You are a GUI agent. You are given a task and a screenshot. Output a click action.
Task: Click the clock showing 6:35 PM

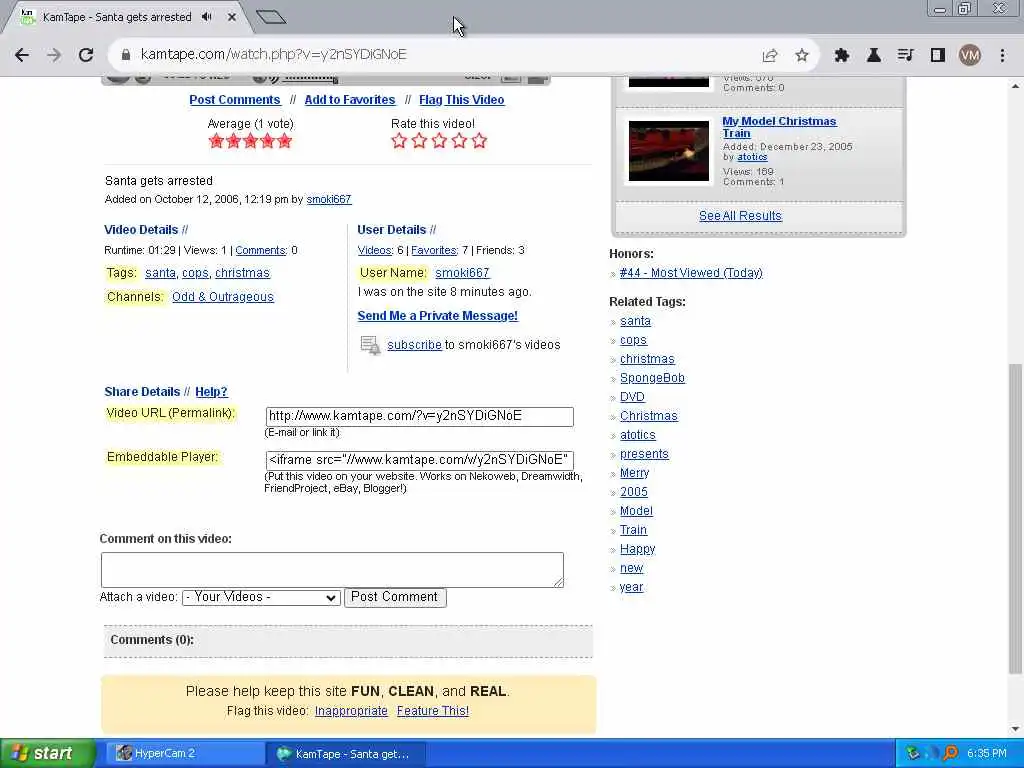(987, 754)
